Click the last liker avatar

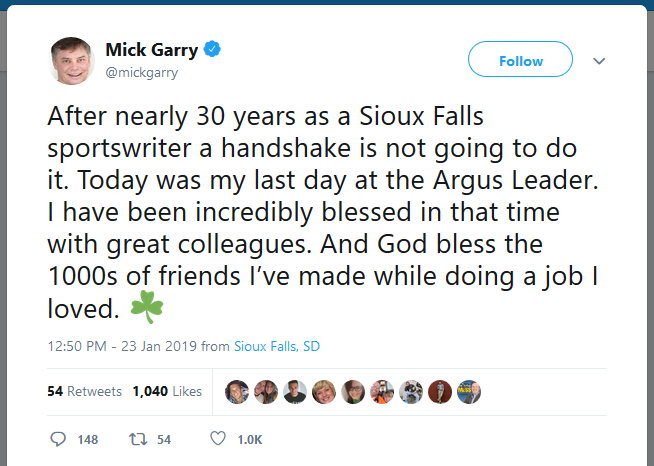469,391
